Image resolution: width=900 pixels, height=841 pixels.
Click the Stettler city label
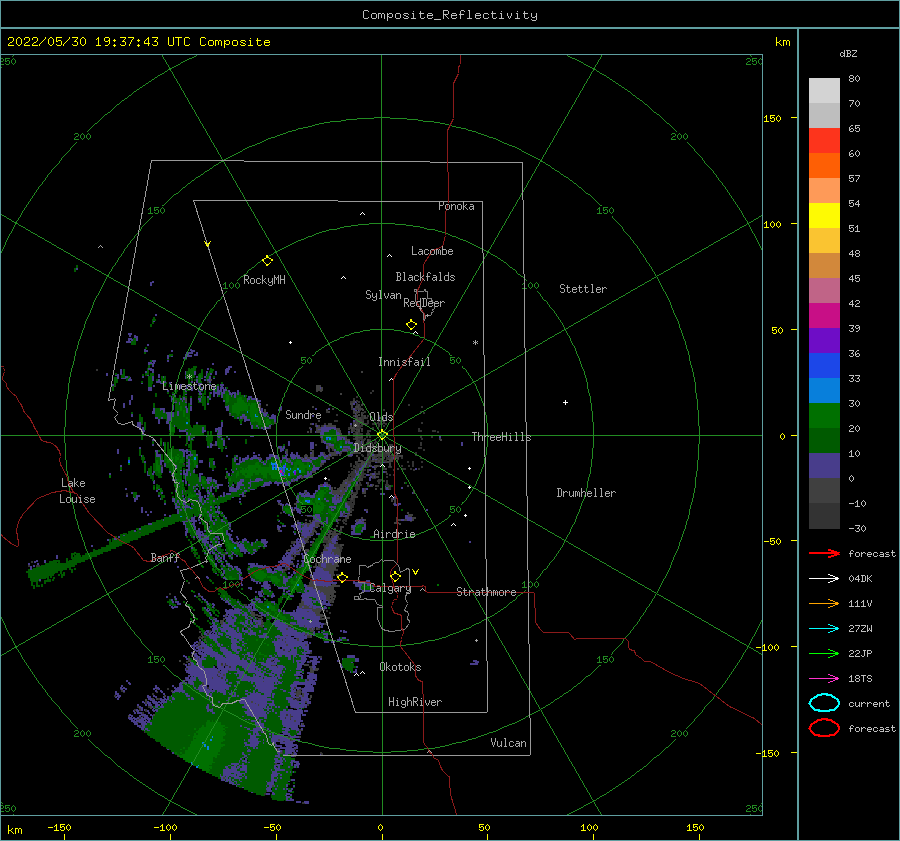pyautogui.click(x=583, y=289)
